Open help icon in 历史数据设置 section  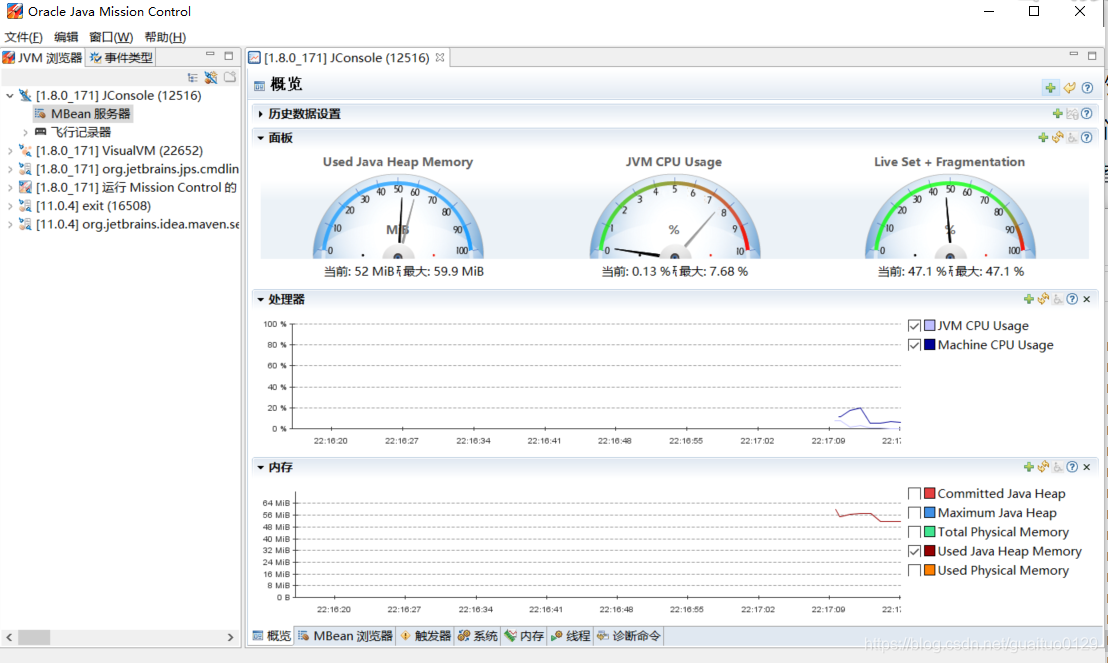click(x=1087, y=113)
